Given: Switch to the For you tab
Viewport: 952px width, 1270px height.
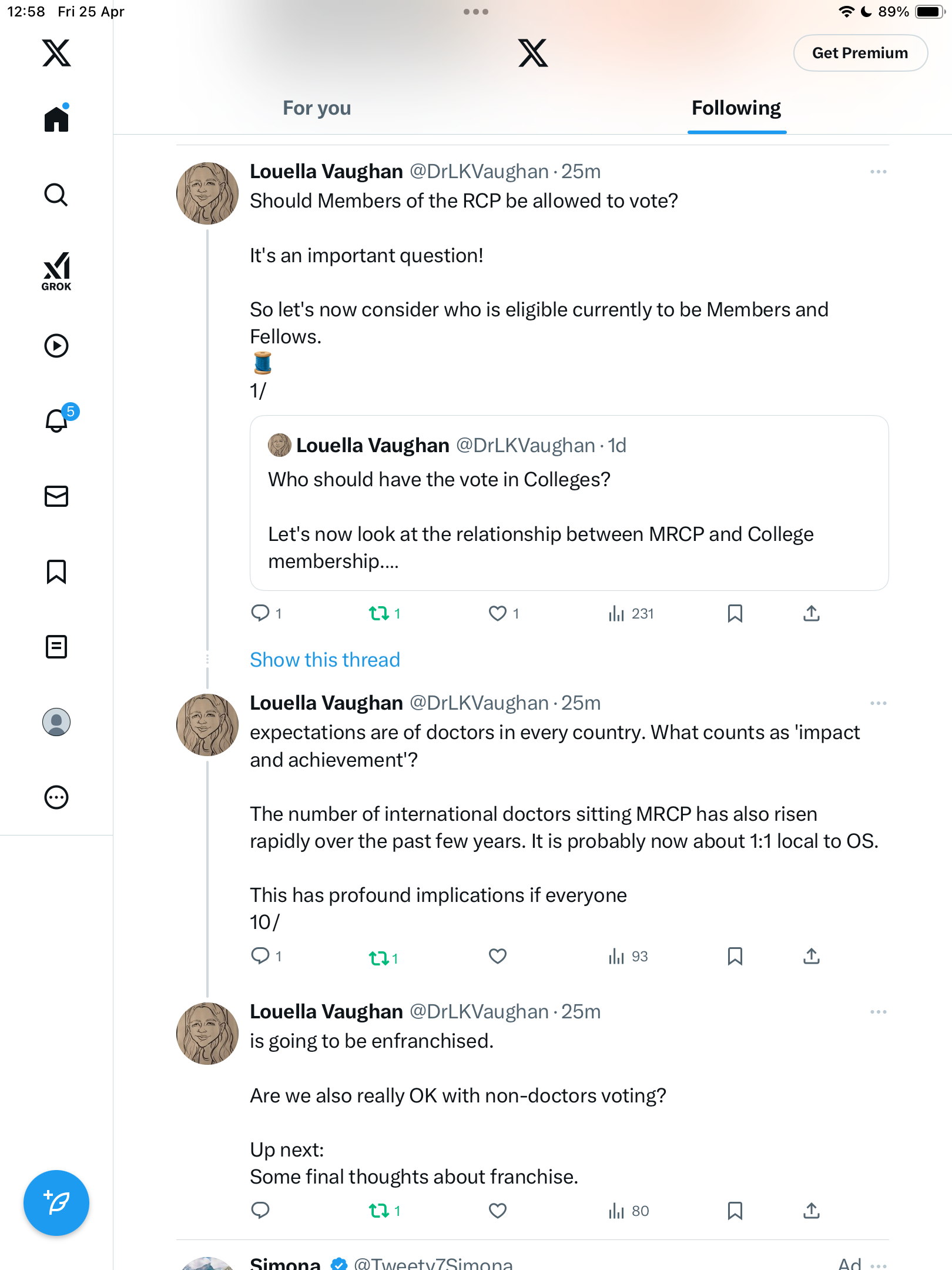Looking at the screenshot, I should pos(317,108).
